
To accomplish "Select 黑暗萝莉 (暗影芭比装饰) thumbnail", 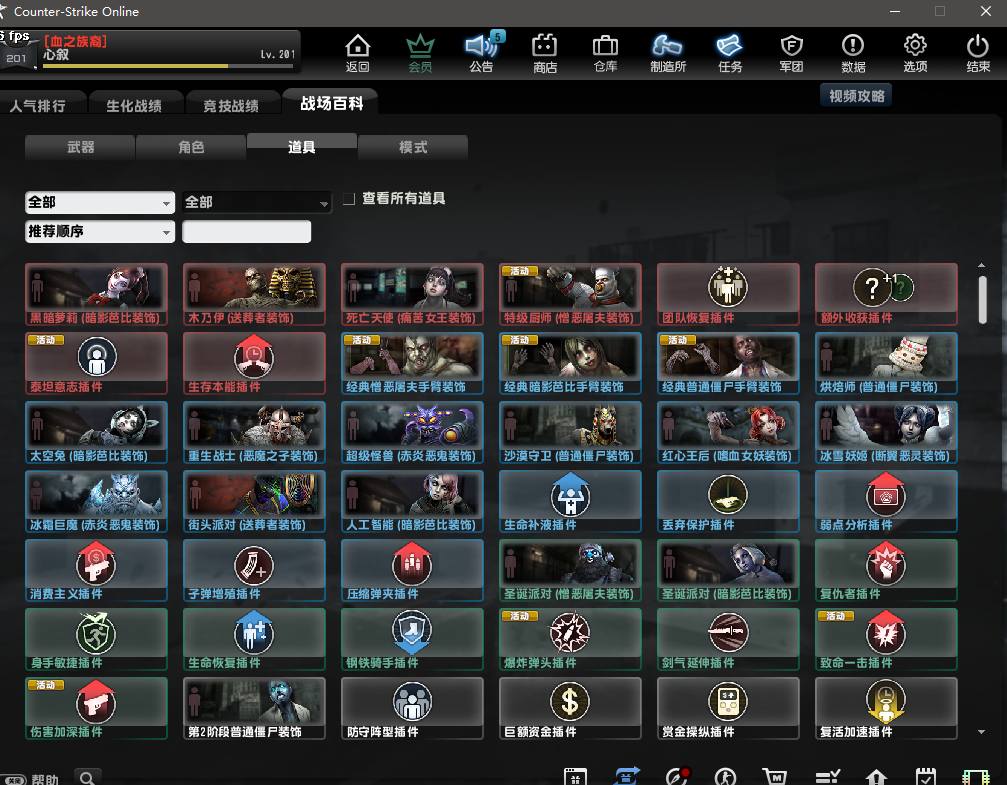I will click(x=96, y=294).
